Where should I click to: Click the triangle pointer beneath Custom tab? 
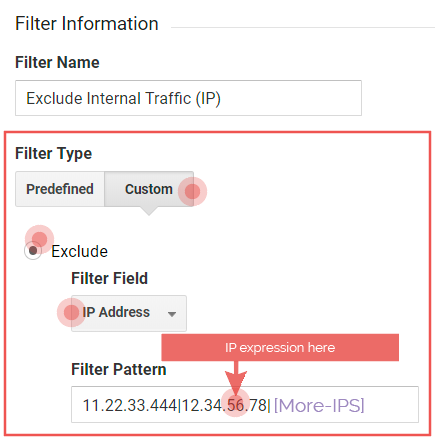[149, 211]
